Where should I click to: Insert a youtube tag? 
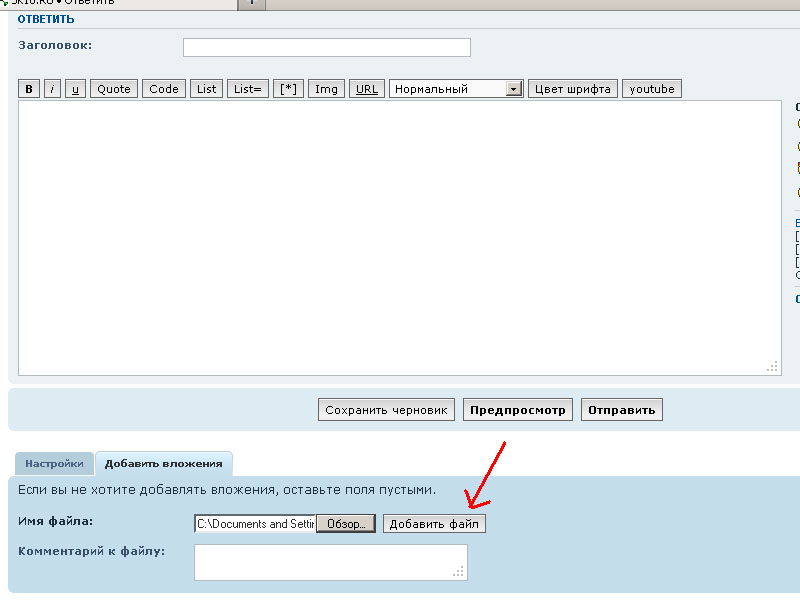pos(652,89)
